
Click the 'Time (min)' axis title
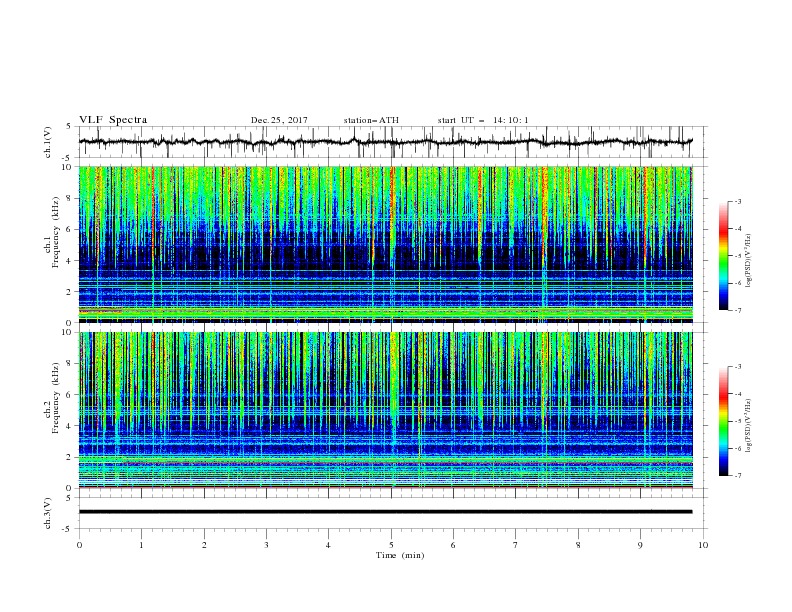point(400,555)
